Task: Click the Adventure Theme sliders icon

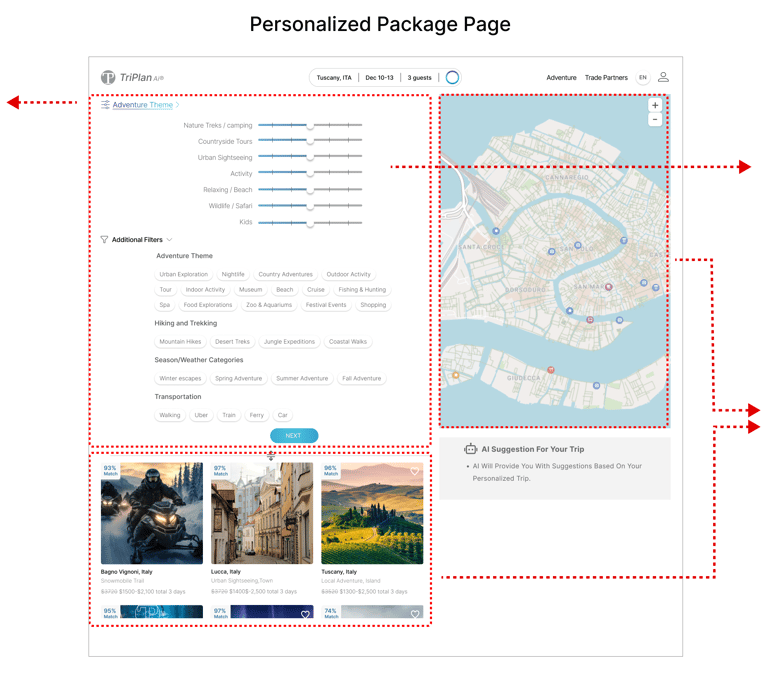Action: (105, 105)
